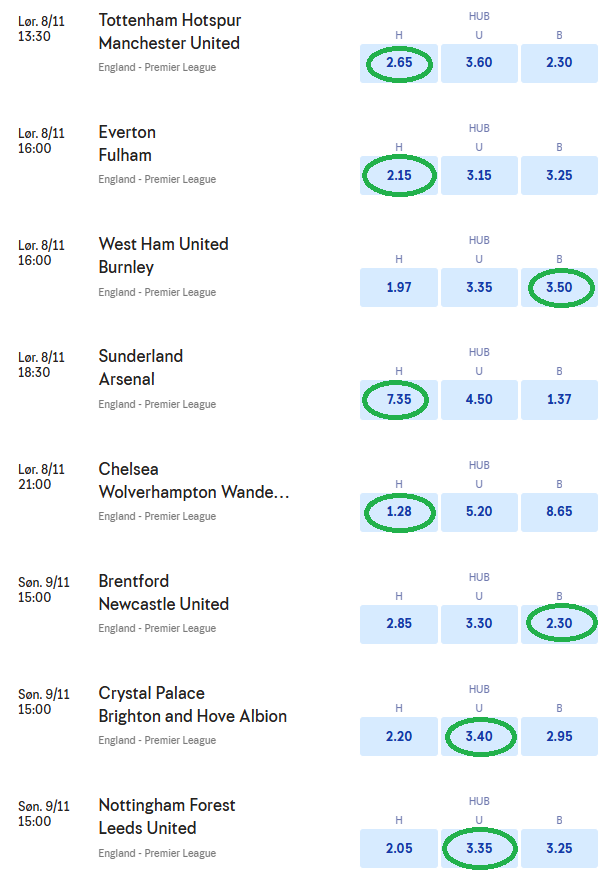605x891 pixels.
Task: Click the Everton team name
Action: pyautogui.click(x=127, y=132)
